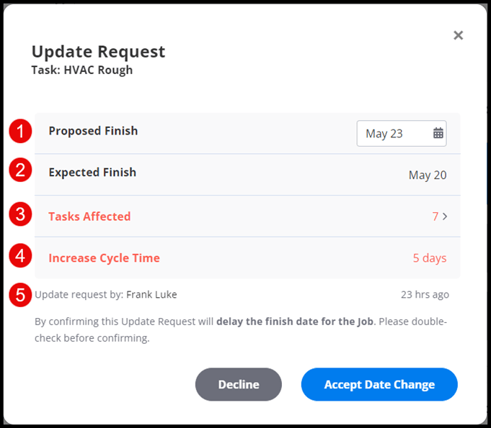The height and width of the screenshot is (428, 491).
Task: Click the 5 days cycle time value
Action: [x=430, y=258]
